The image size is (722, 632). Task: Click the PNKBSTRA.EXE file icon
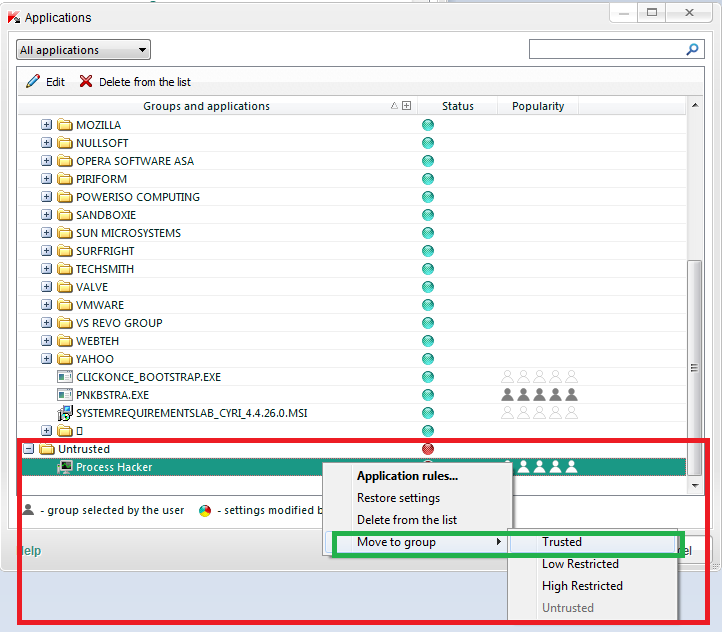coord(65,395)
